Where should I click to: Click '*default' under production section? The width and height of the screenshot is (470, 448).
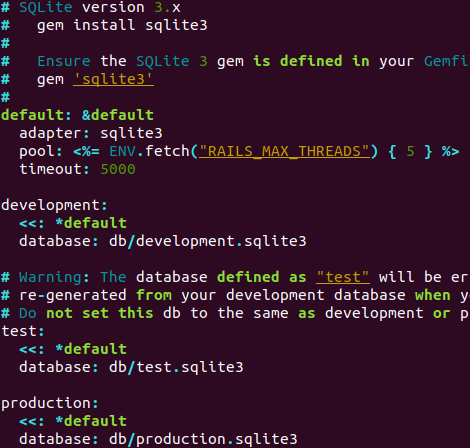click(x=91, y=421)
